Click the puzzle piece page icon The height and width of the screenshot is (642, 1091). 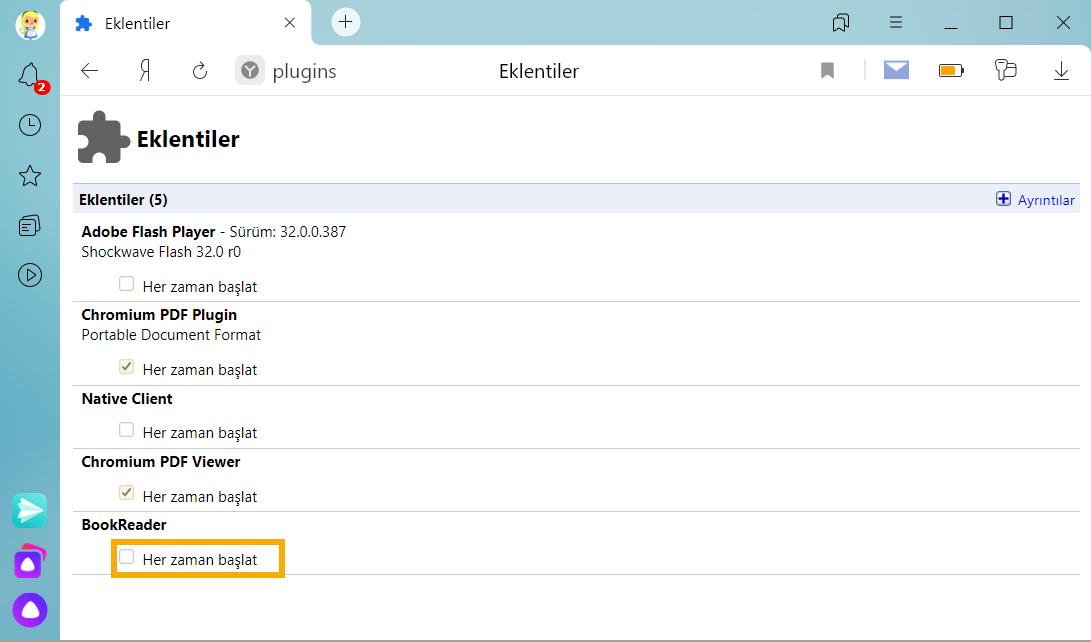point(103,138)
